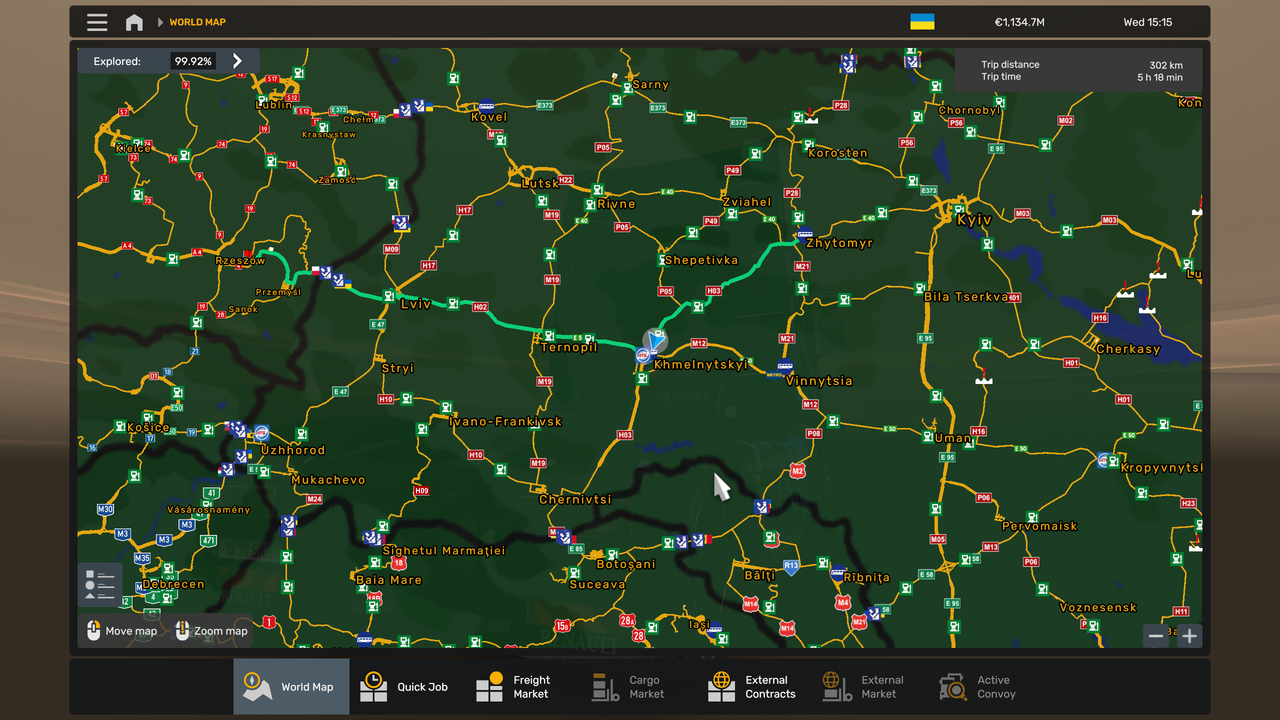The image size is (1280, 720).
Task: Open the Cargo Market tab
Action: pos(640,687)
